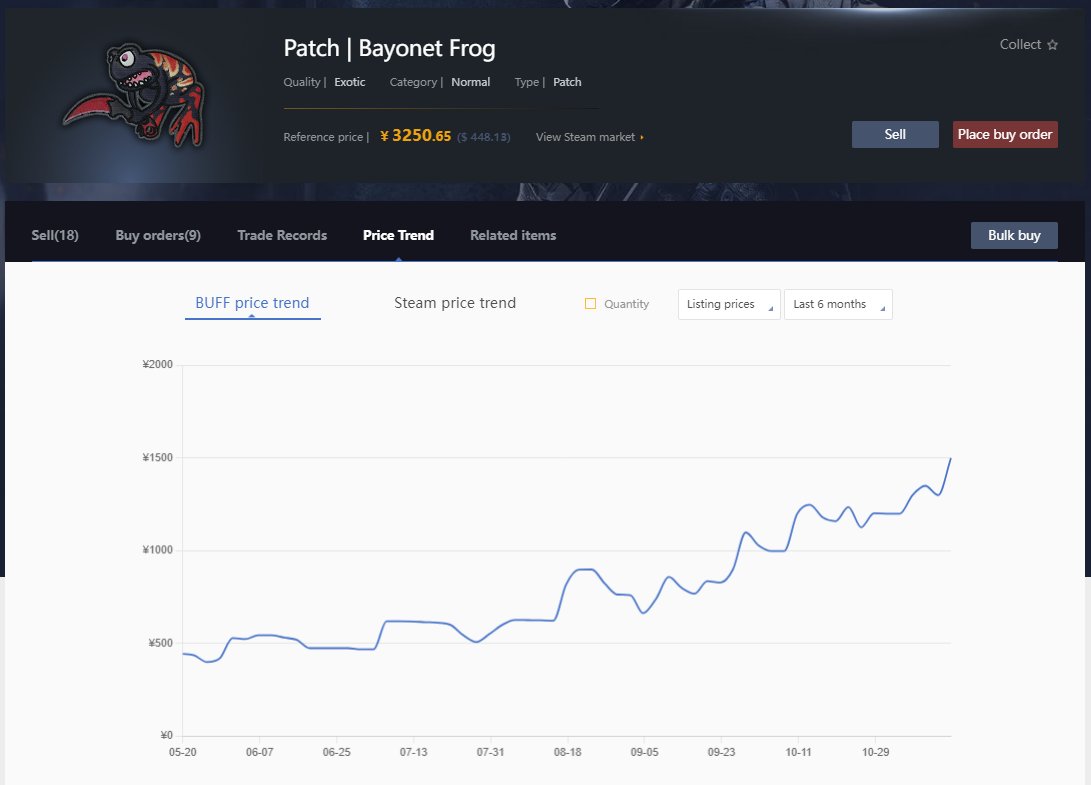Click the Patch type value
The image size is (1091, 785).
pyautogui.click(x=567, y=82)
